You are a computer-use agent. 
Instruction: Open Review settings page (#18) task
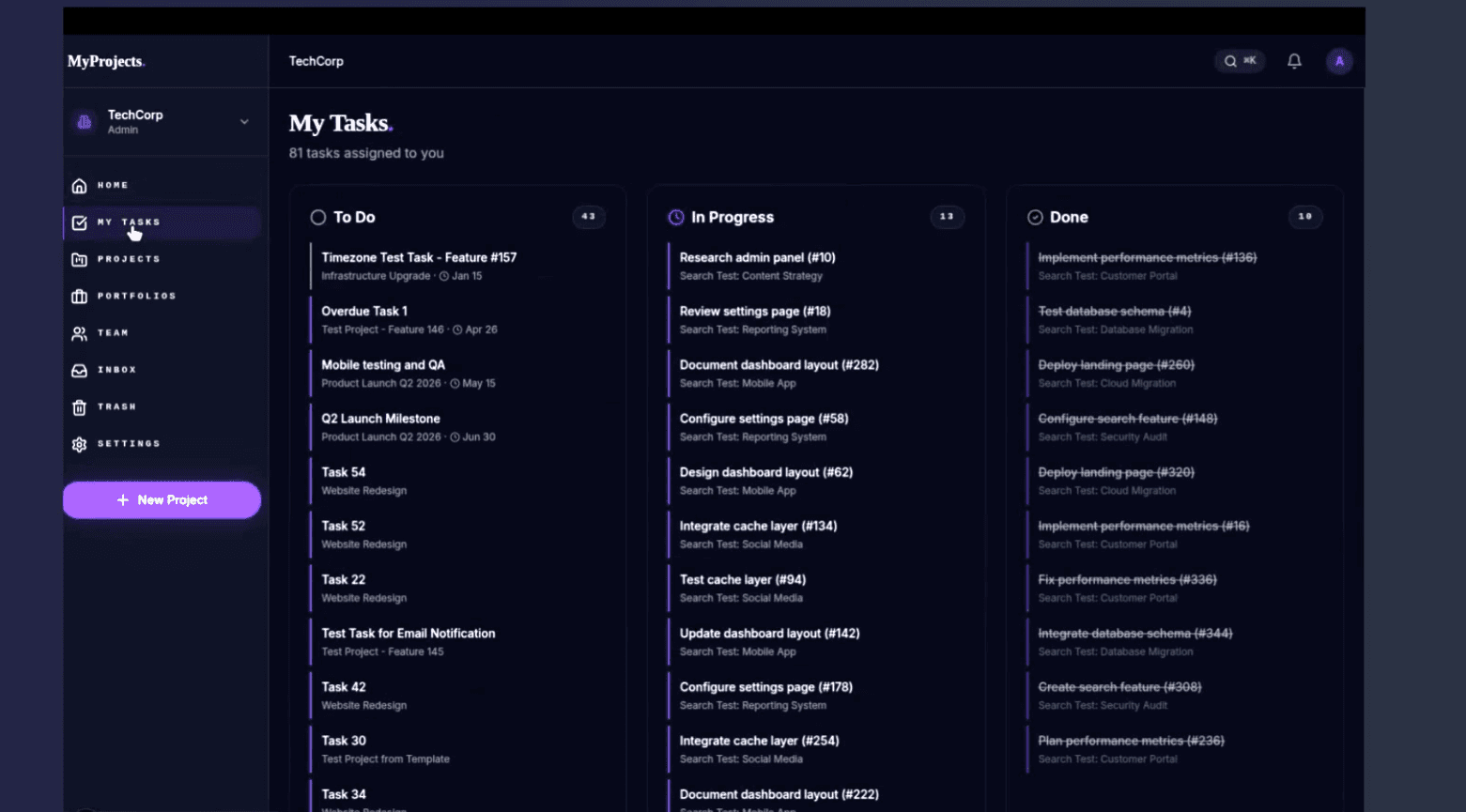[x=816, y=320]
